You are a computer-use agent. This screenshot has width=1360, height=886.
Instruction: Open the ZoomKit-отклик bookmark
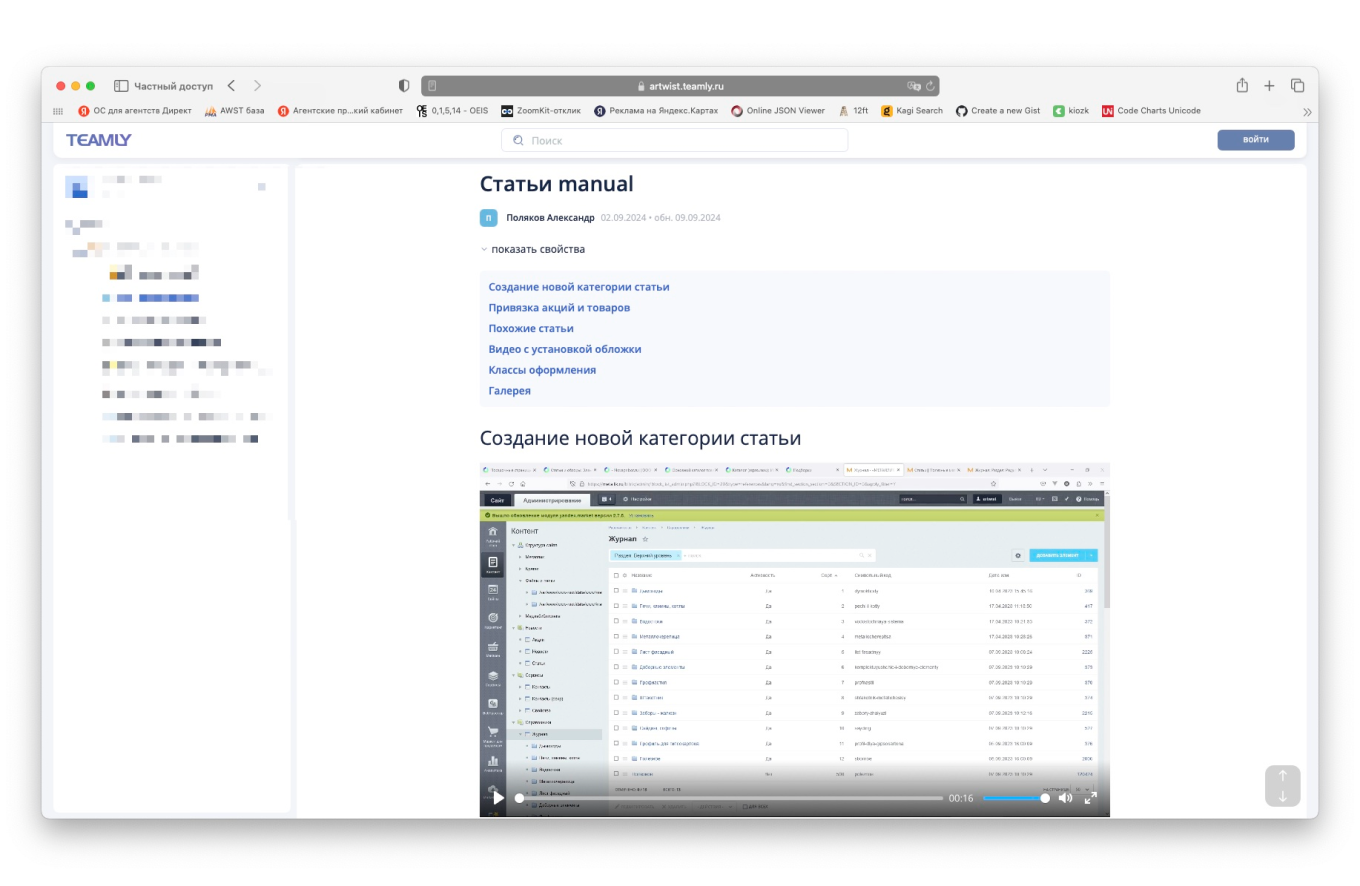click(x=540, y=111)
